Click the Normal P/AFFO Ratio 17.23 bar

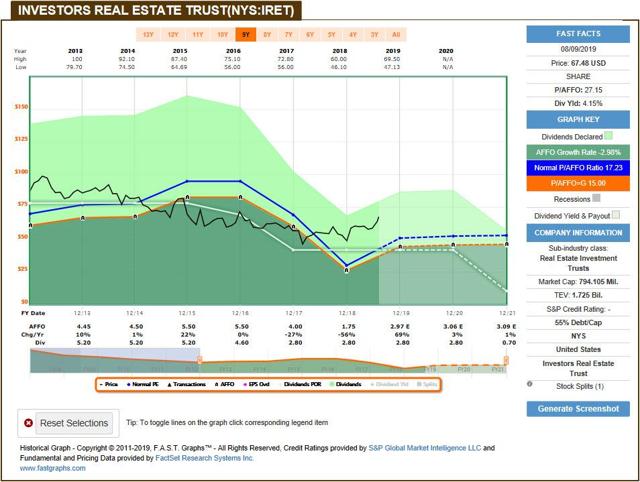coord(578,168)
